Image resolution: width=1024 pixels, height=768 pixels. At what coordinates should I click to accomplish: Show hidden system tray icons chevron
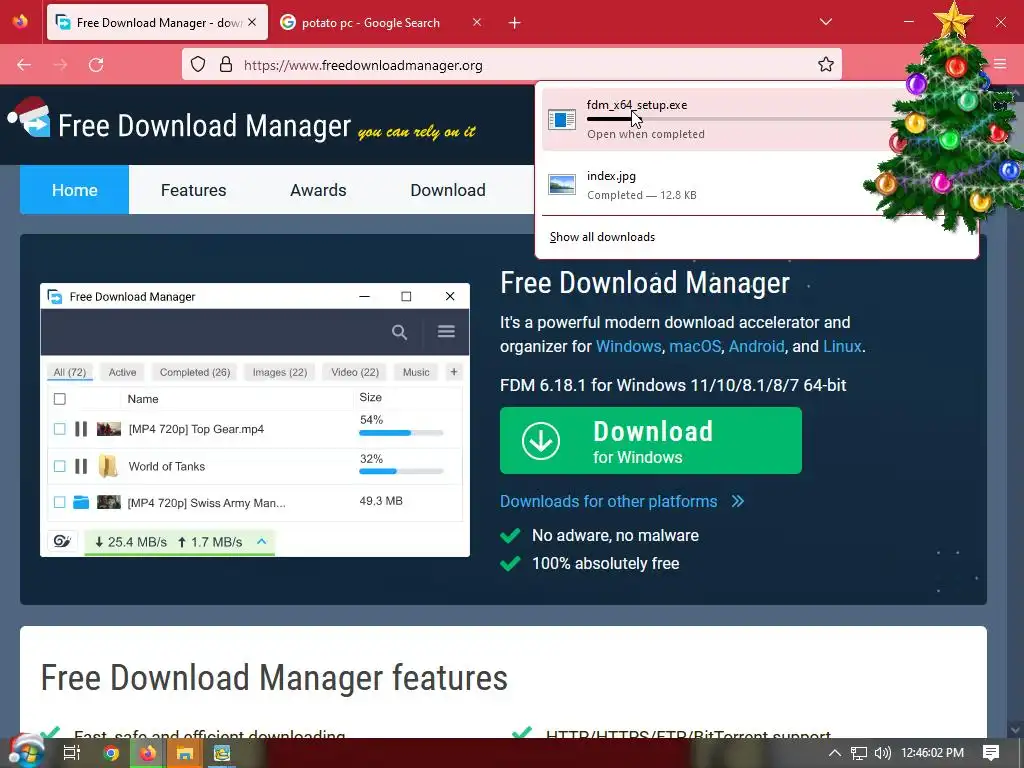pyautogui.click(x=834, y=753)
